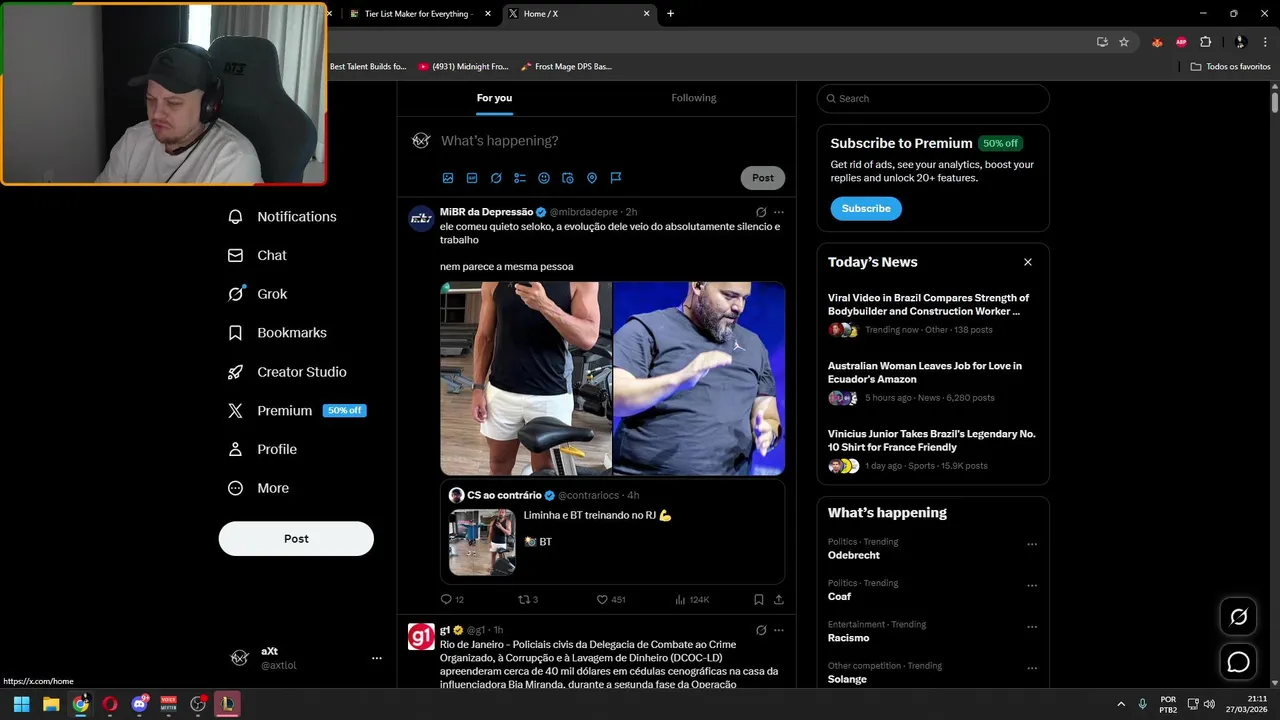The width and height of the screenshot is (1280, 720).
Task: Open the floating chat bubble button
Action: [1239, 662]
